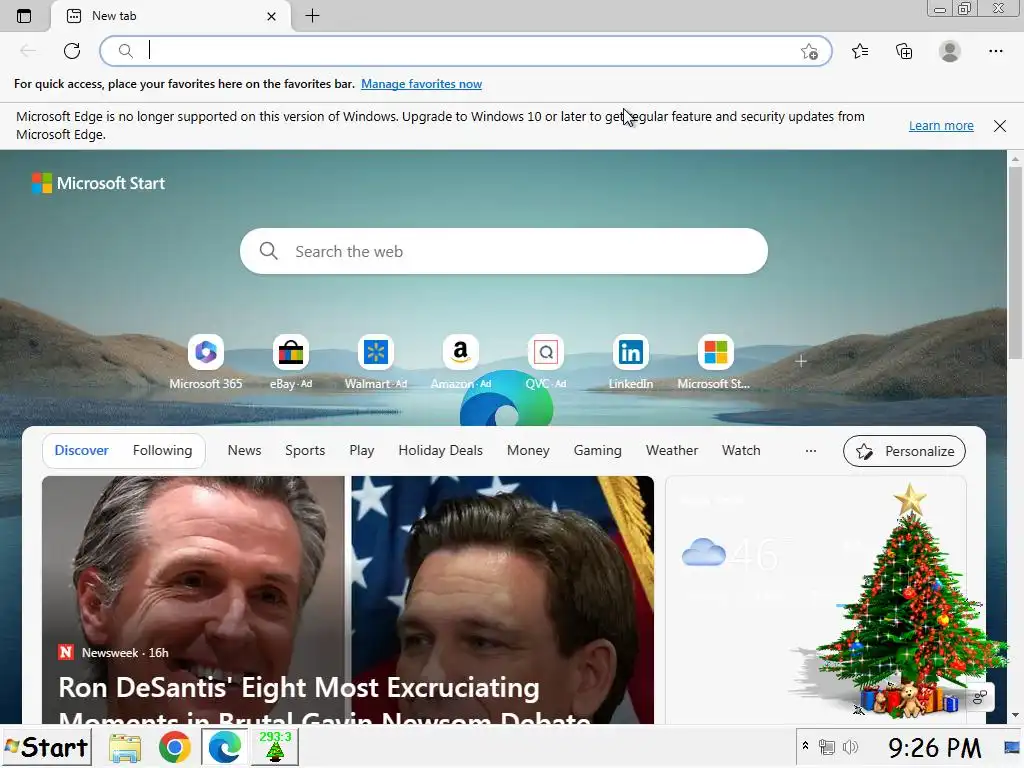
Task: Open Microsoft Store quick link
Action: click(x=715, y=362)
